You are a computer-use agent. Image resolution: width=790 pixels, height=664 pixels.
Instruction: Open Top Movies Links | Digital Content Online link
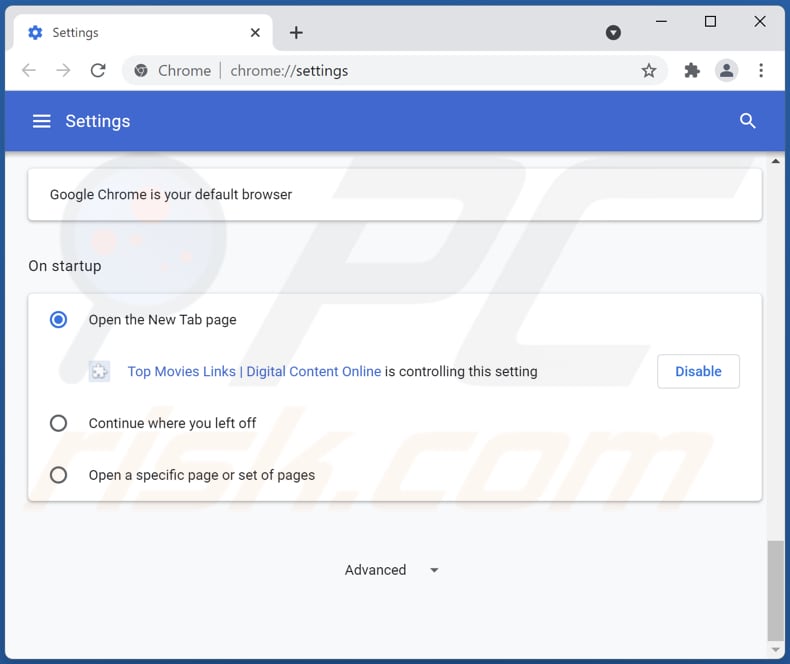tap(254, 371)
